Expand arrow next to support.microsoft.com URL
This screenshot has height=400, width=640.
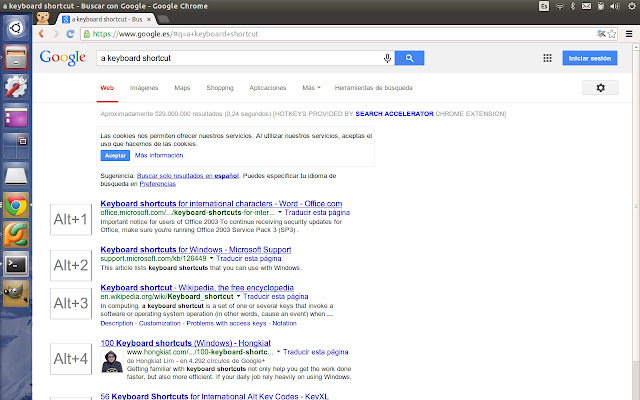pyautogui.click(x=211, y=258)
